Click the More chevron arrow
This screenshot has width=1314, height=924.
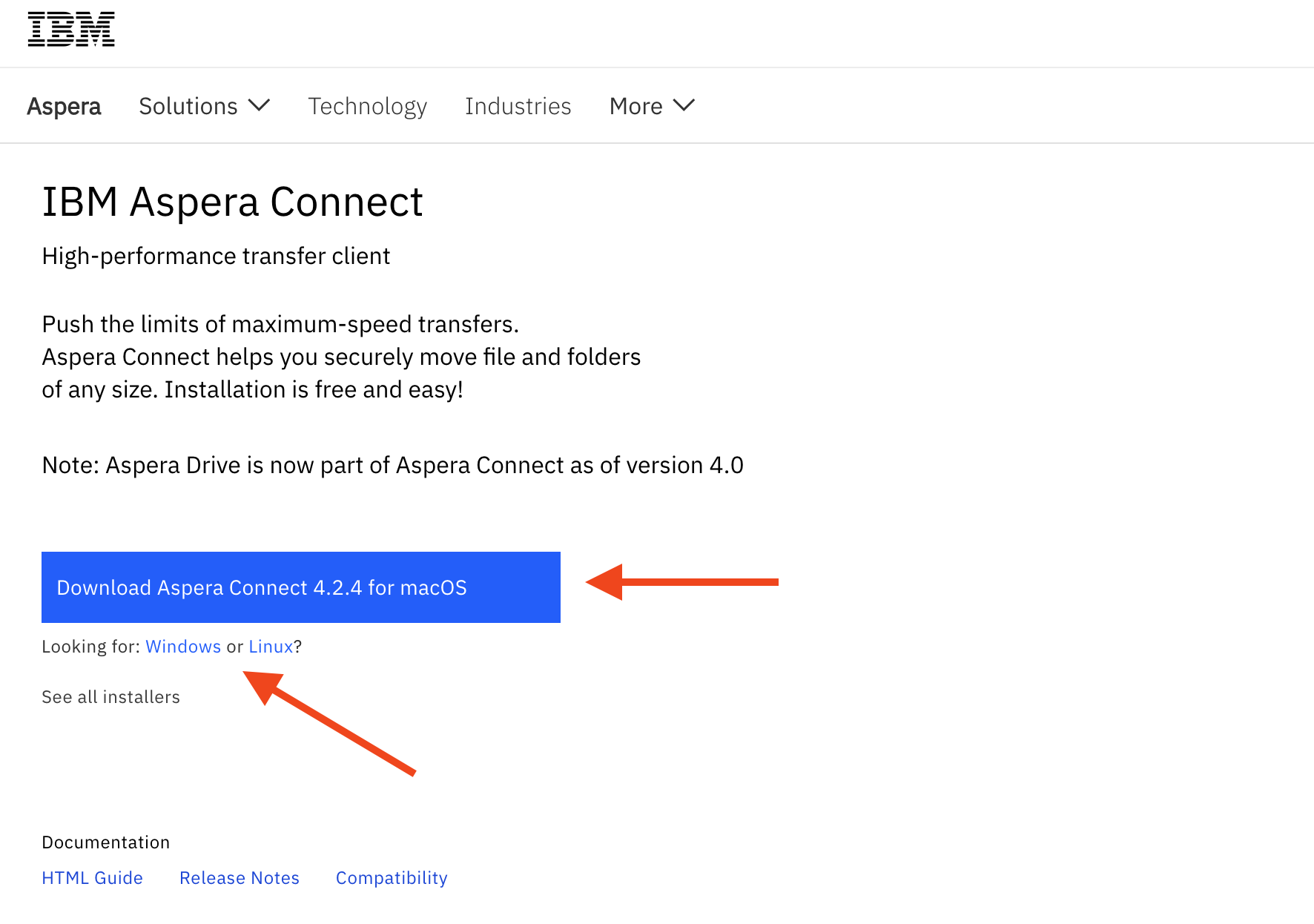click(x=684, y=105)
